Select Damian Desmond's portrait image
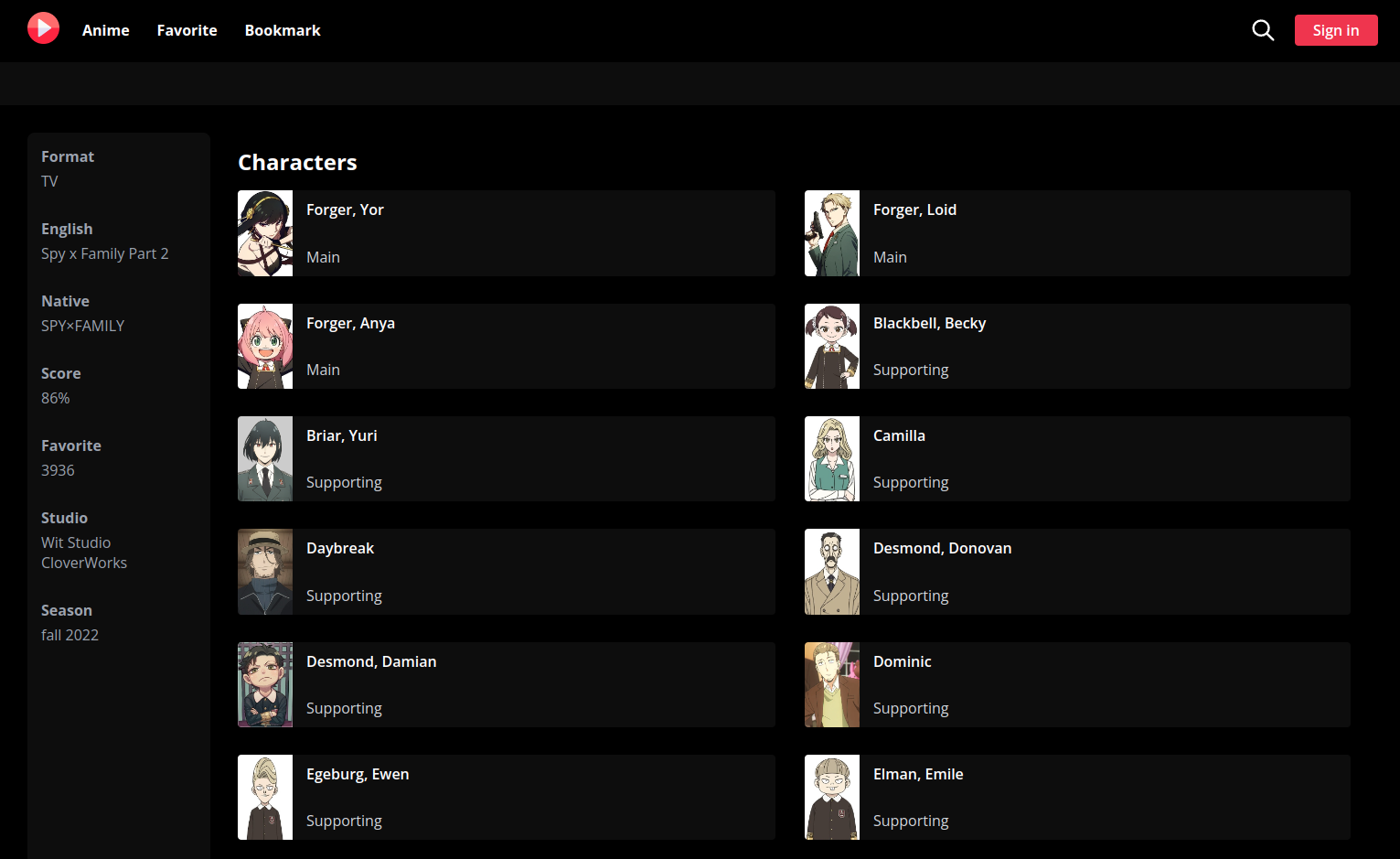This screenshot has height=859, width=1400. (x=265, y=684)
